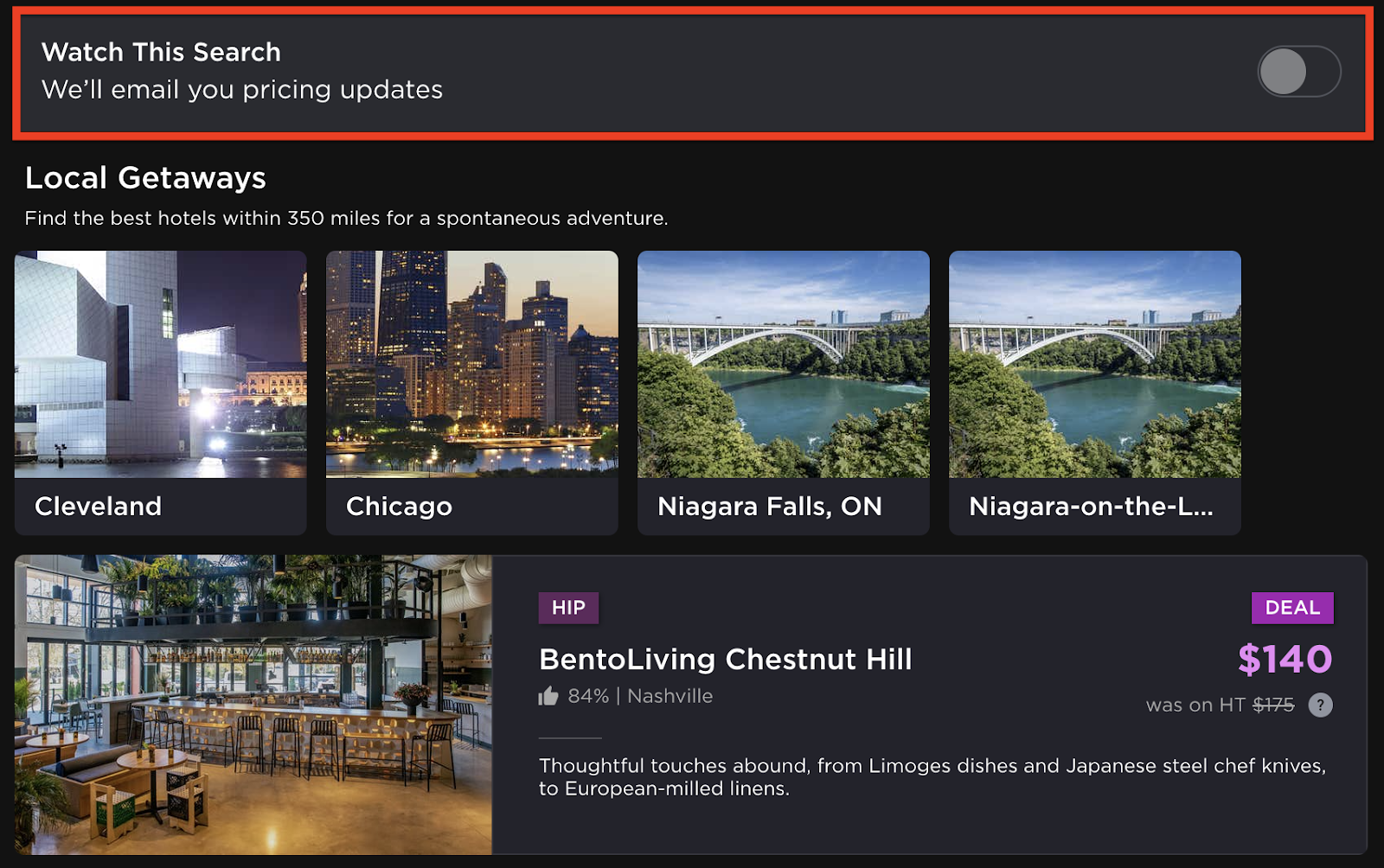Click the HIP category badge
1384x868 pixels.
(568, 608)
